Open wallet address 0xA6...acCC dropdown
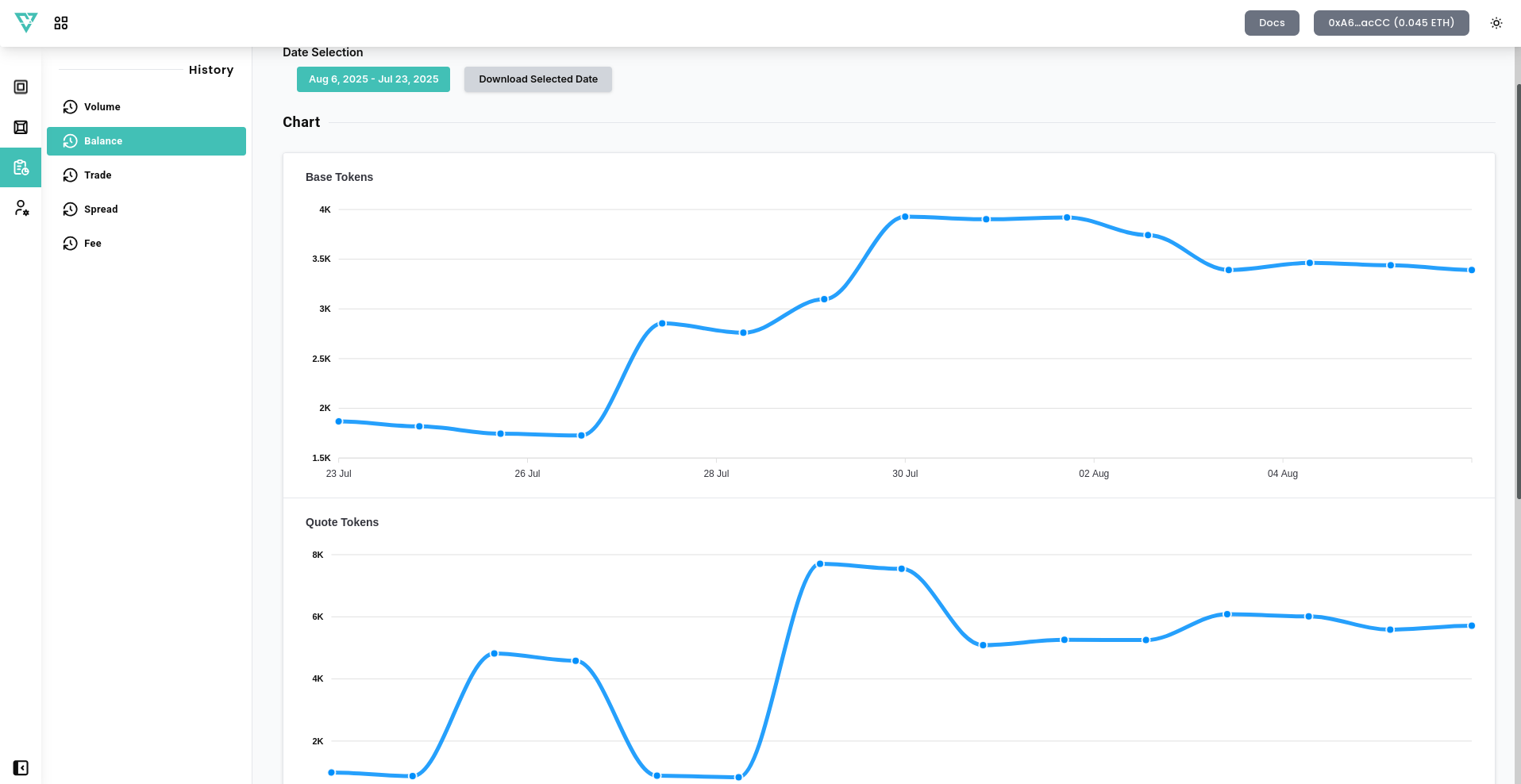 point(1391,23)
